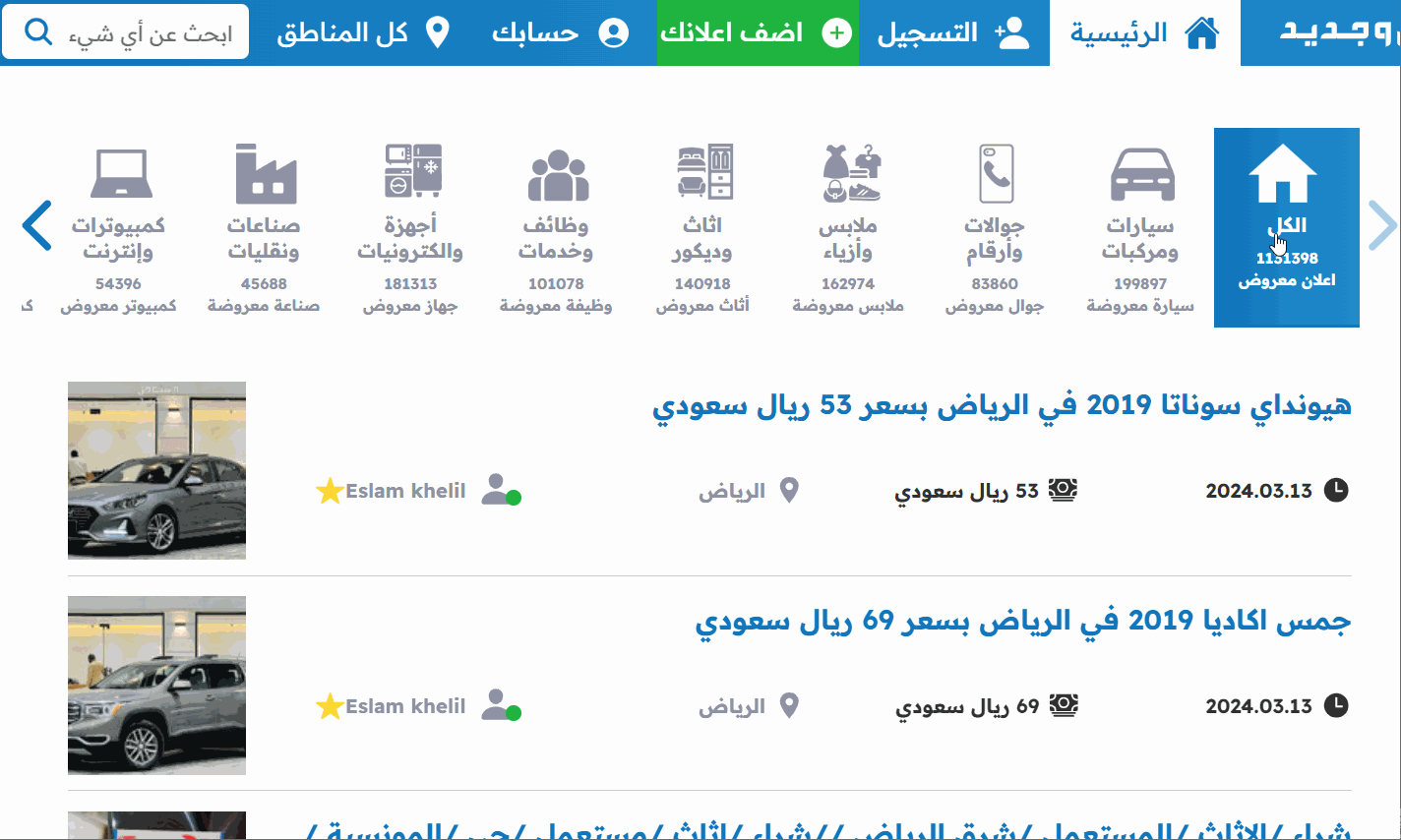Open the registration tab التسجيل
Screen dimensions: 1401x840
952,32
